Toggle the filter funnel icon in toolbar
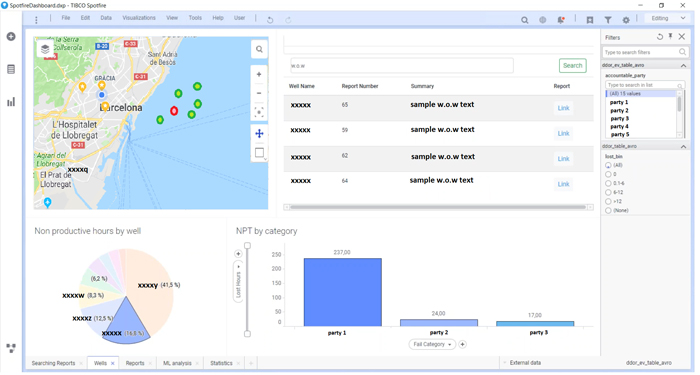Viewport: 700px width, 375px height. (608, 20)
